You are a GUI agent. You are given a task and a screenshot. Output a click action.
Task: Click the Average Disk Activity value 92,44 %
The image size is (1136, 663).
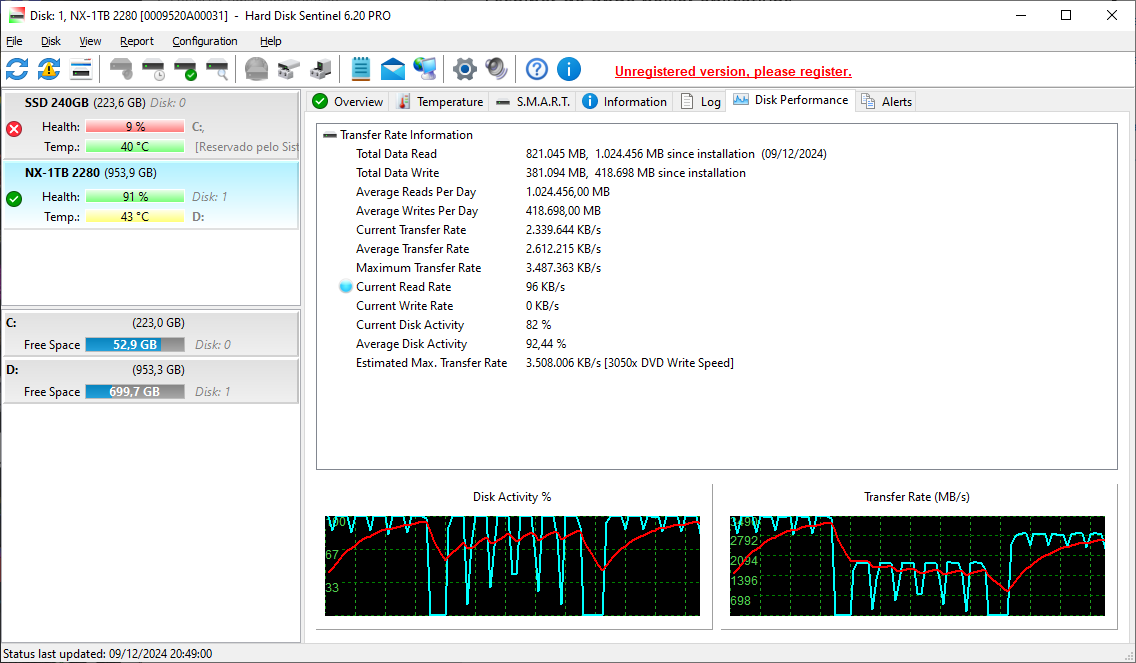546,344
